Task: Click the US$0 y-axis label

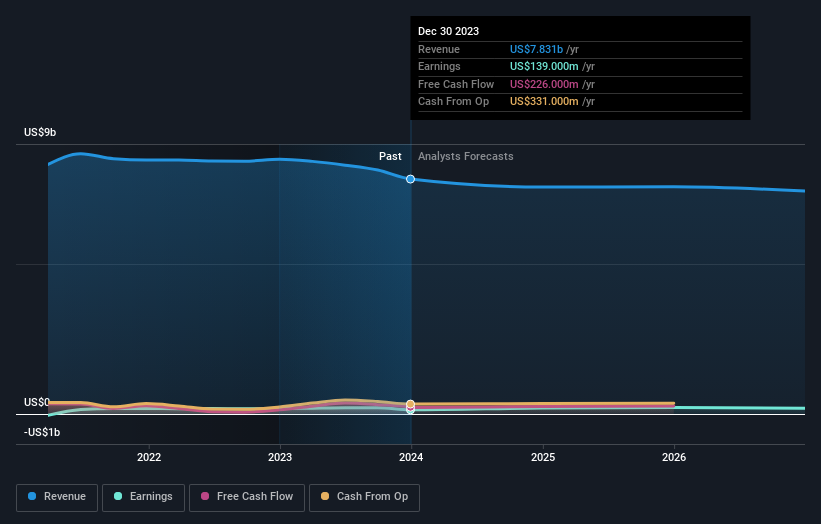Action: coord(37,402)
